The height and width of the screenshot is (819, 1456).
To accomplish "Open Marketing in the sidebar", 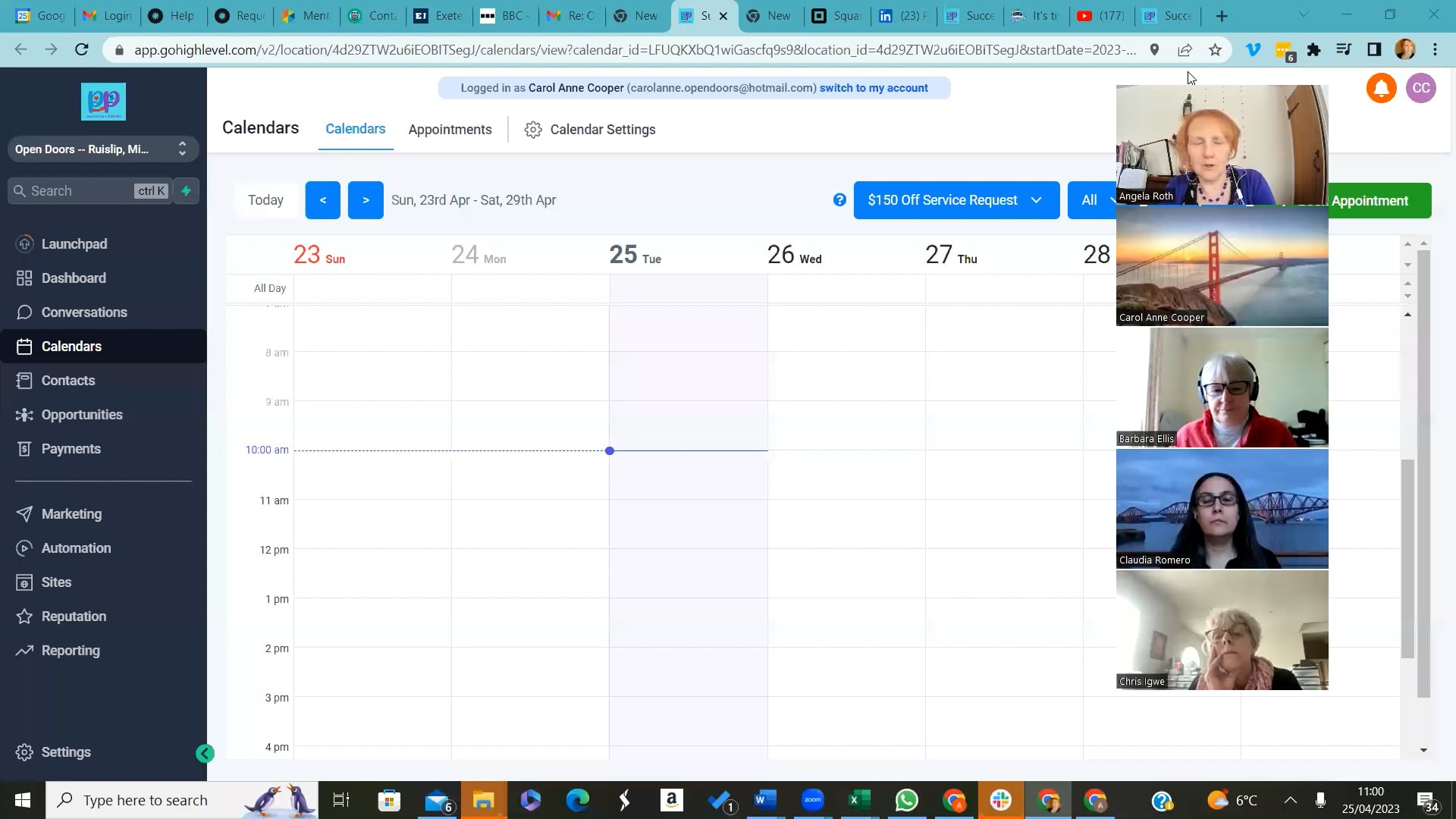I will click(71, 513).
